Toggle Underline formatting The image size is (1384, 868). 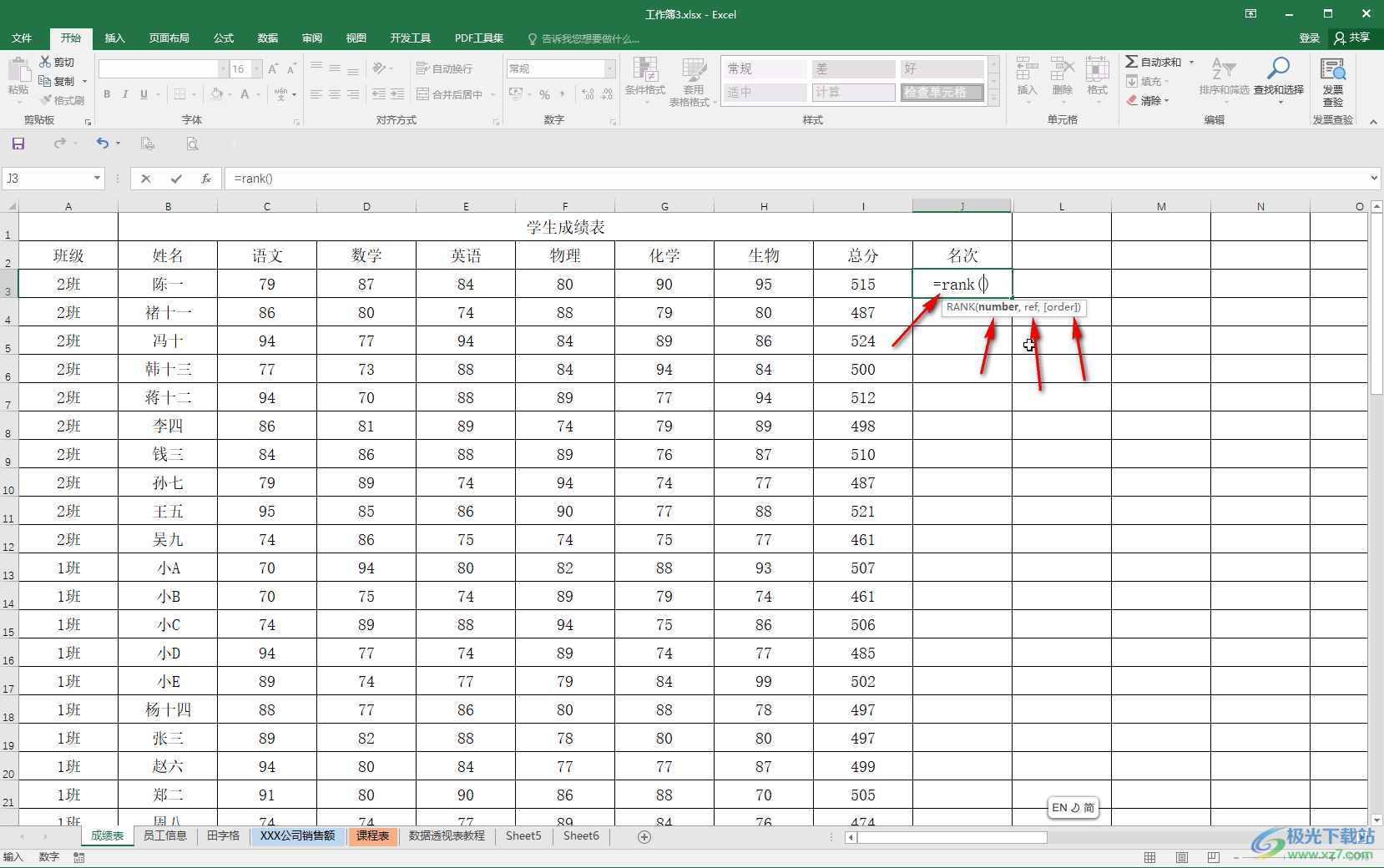coord(144,94)
